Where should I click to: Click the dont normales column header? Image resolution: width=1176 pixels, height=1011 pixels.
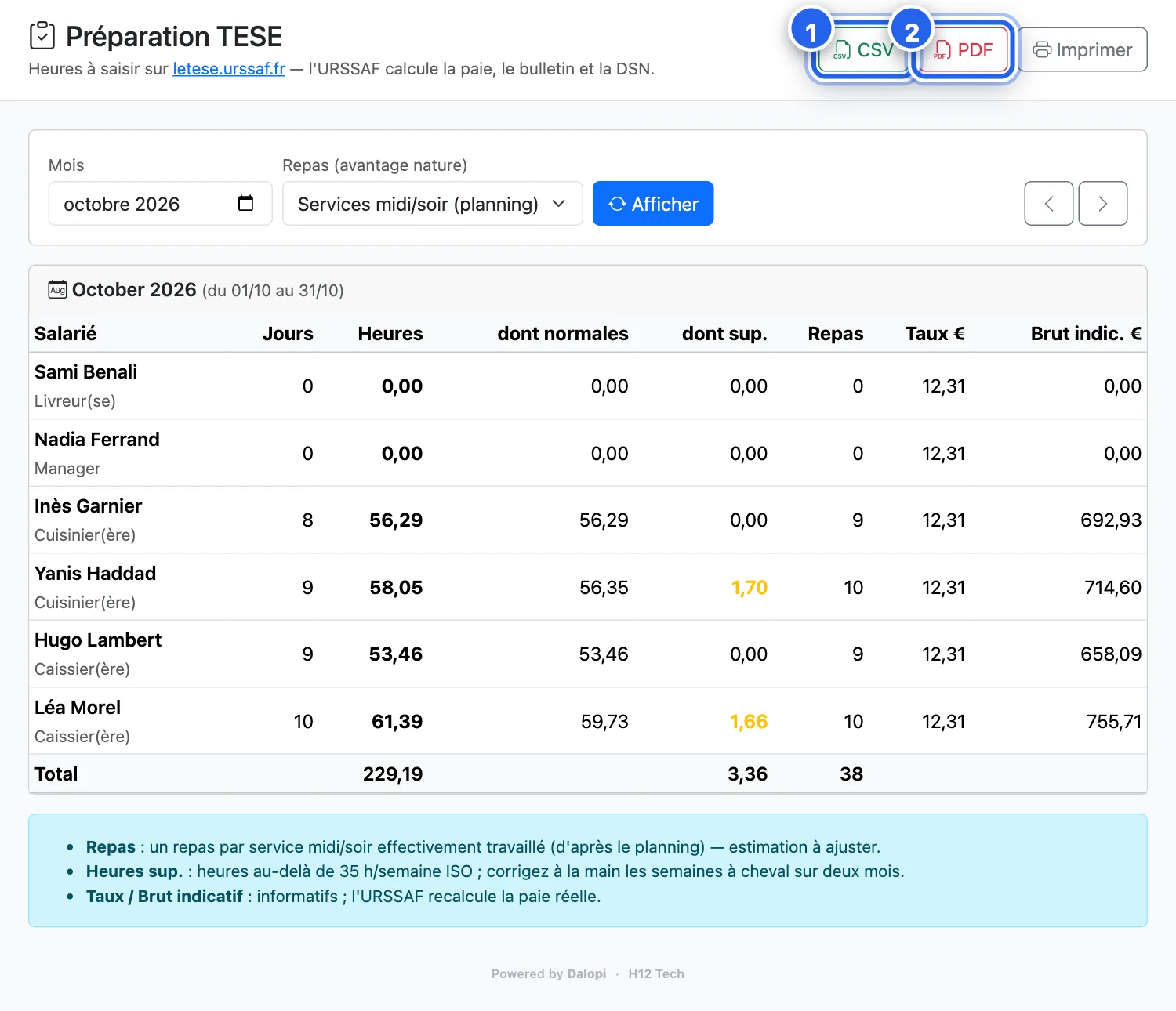pos(563,334)
